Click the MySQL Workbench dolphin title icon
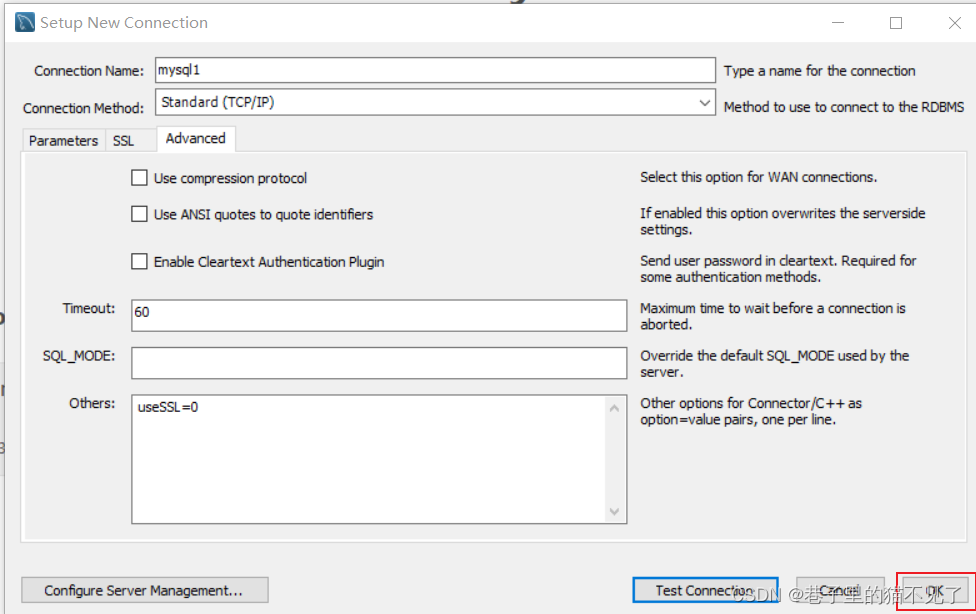This screenshot has height=614, width=976. click(25, 22)
